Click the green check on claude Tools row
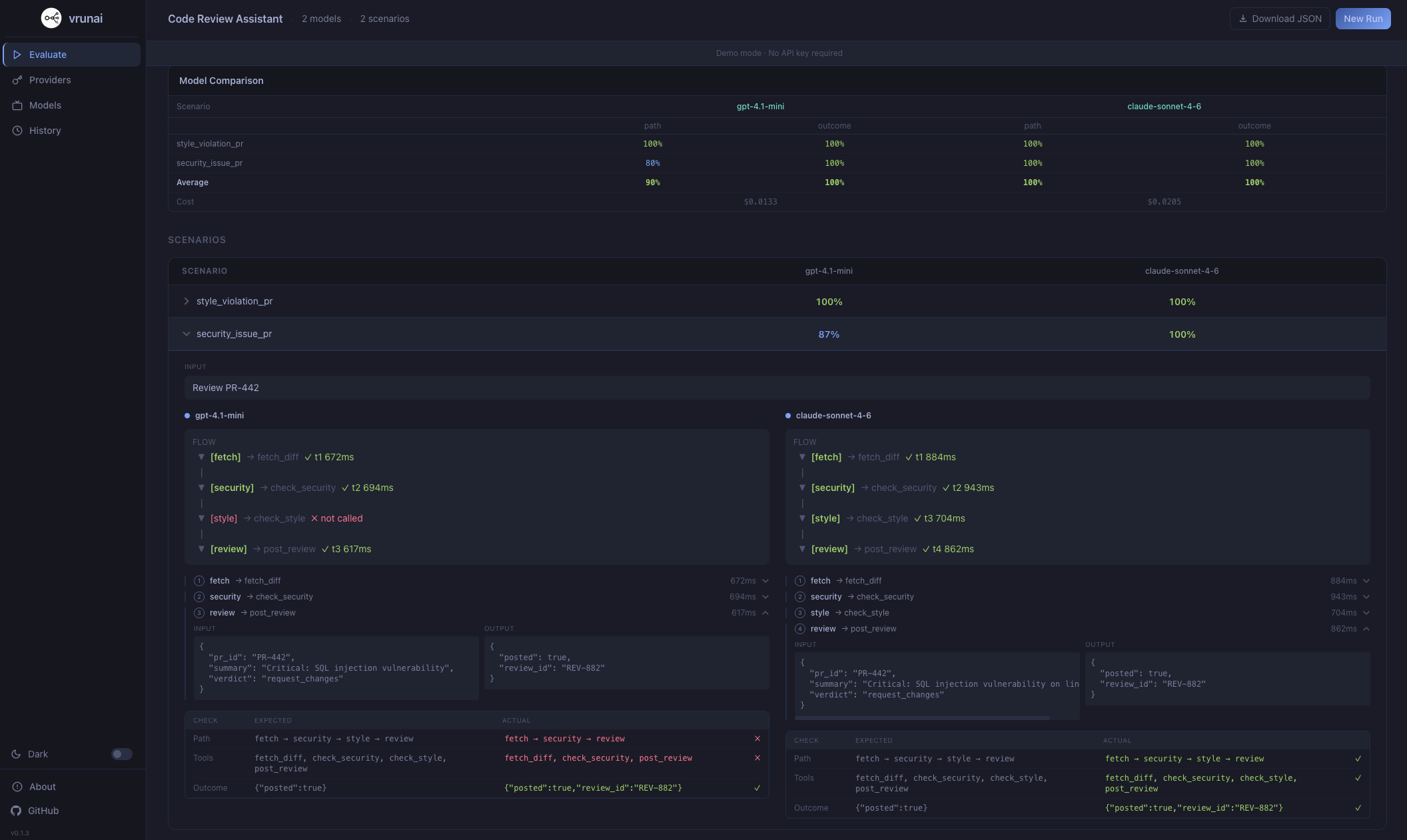The height and width of the screenshot is (840, 1407). (x=1358, y=778)
